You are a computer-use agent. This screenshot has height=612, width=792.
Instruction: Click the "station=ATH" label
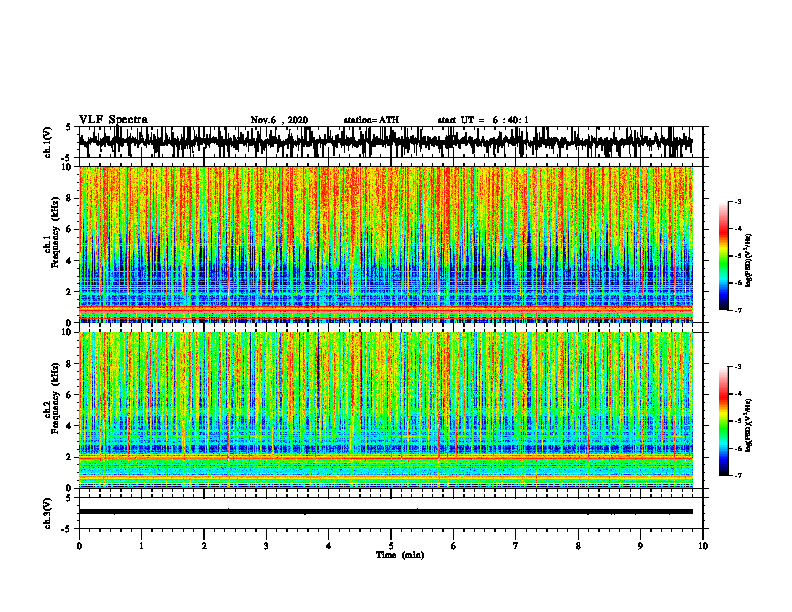(x=371, y=120)
